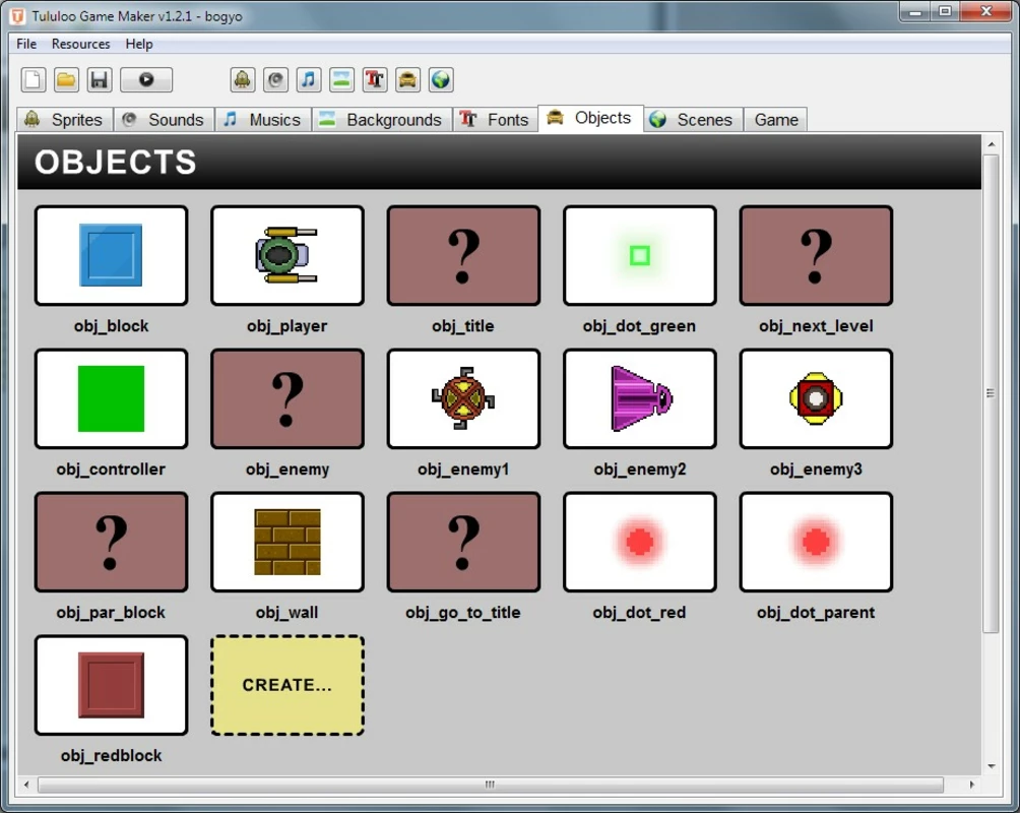
Task: Open project with the folder icon
Action: (66, 80)
